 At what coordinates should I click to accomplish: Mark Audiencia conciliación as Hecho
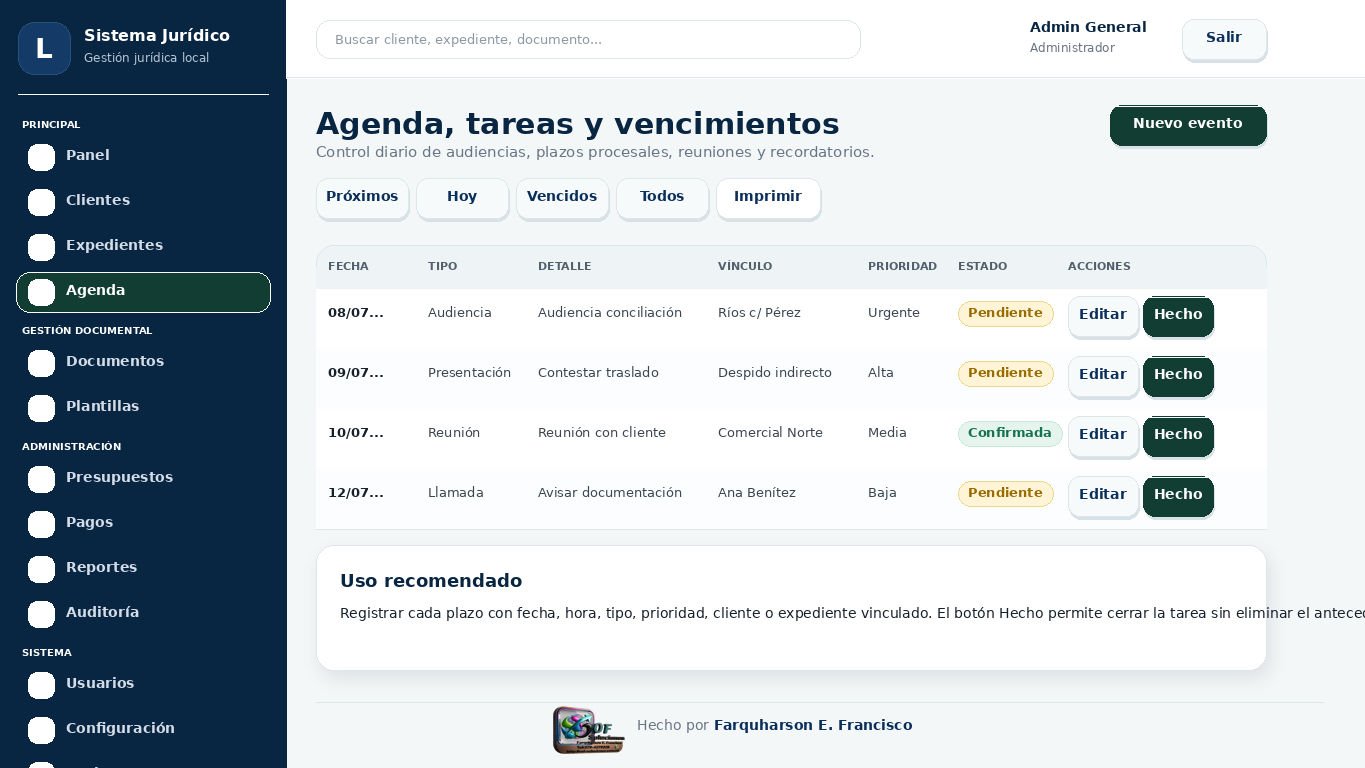[1178, 316]
